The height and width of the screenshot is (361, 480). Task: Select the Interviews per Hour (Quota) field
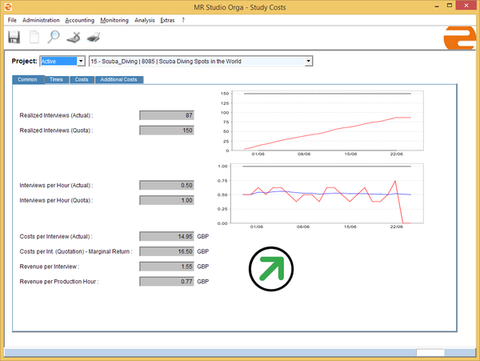(167, 200)
